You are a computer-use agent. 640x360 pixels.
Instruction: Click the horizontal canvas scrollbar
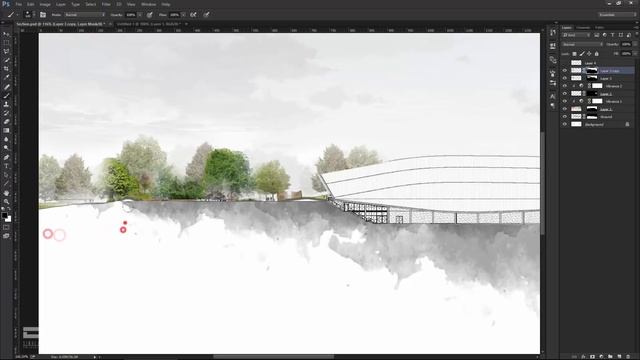click(273, 357)
